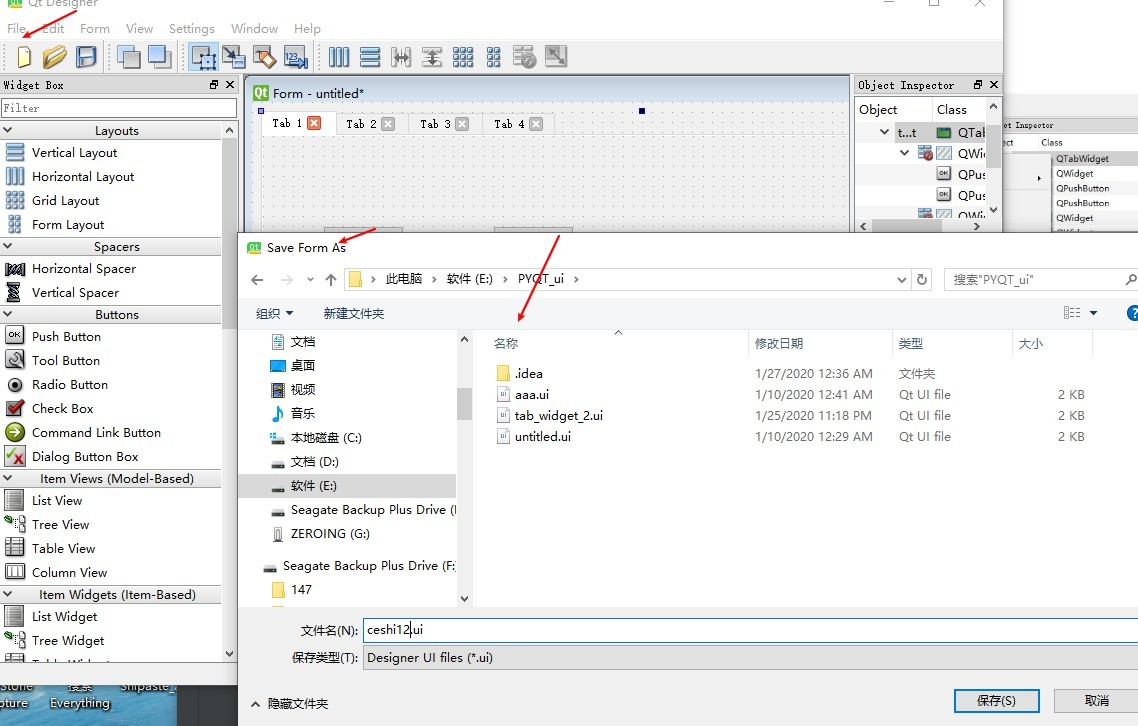Image resolution: width=1138 pixels, height=726 pixels.
Task: Adjust widget size using the toolbar icon
Action: (x=557, y=57)
